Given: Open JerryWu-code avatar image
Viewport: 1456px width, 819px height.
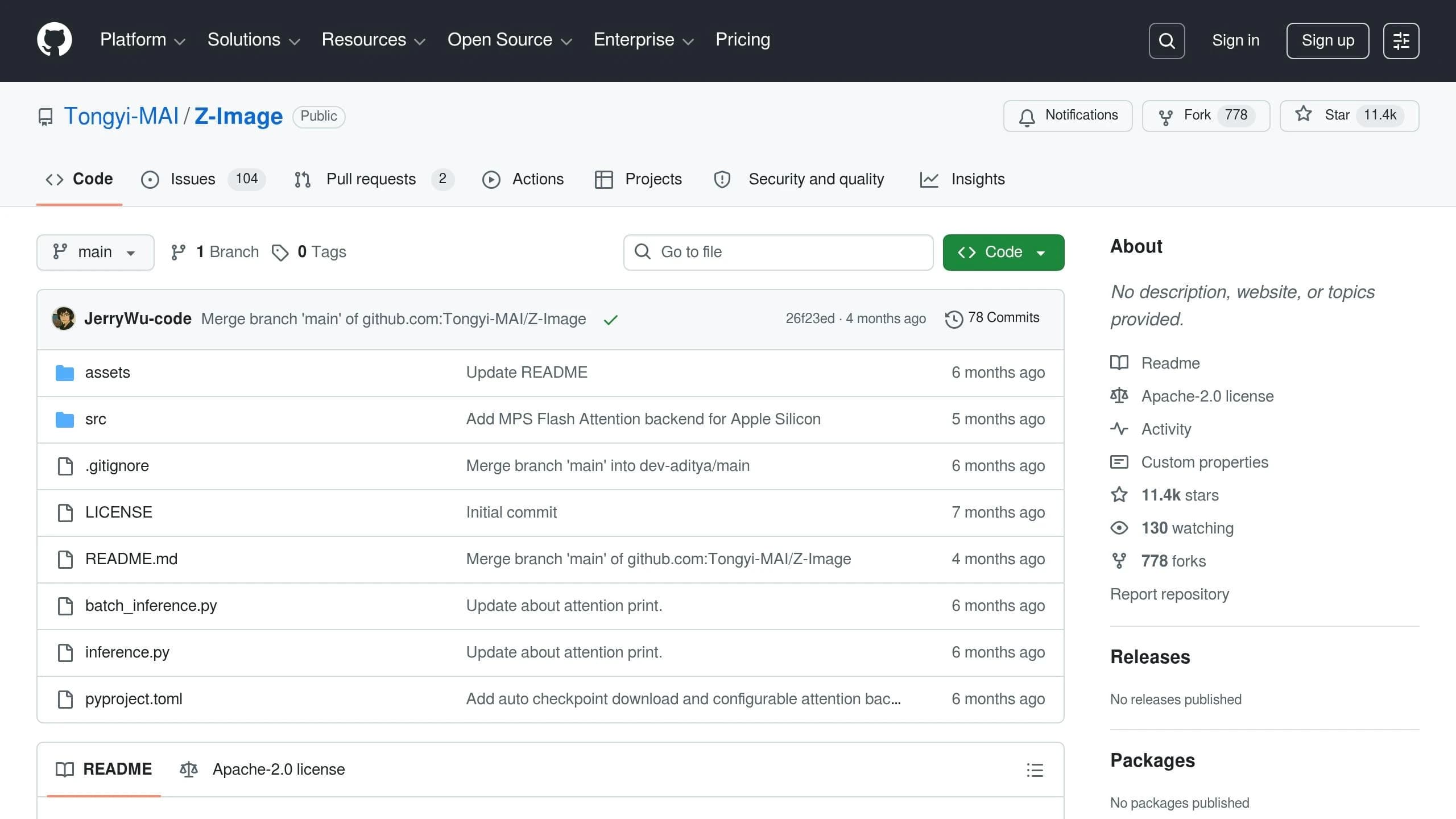Looking at the screenshot, I should click(64, 318).
